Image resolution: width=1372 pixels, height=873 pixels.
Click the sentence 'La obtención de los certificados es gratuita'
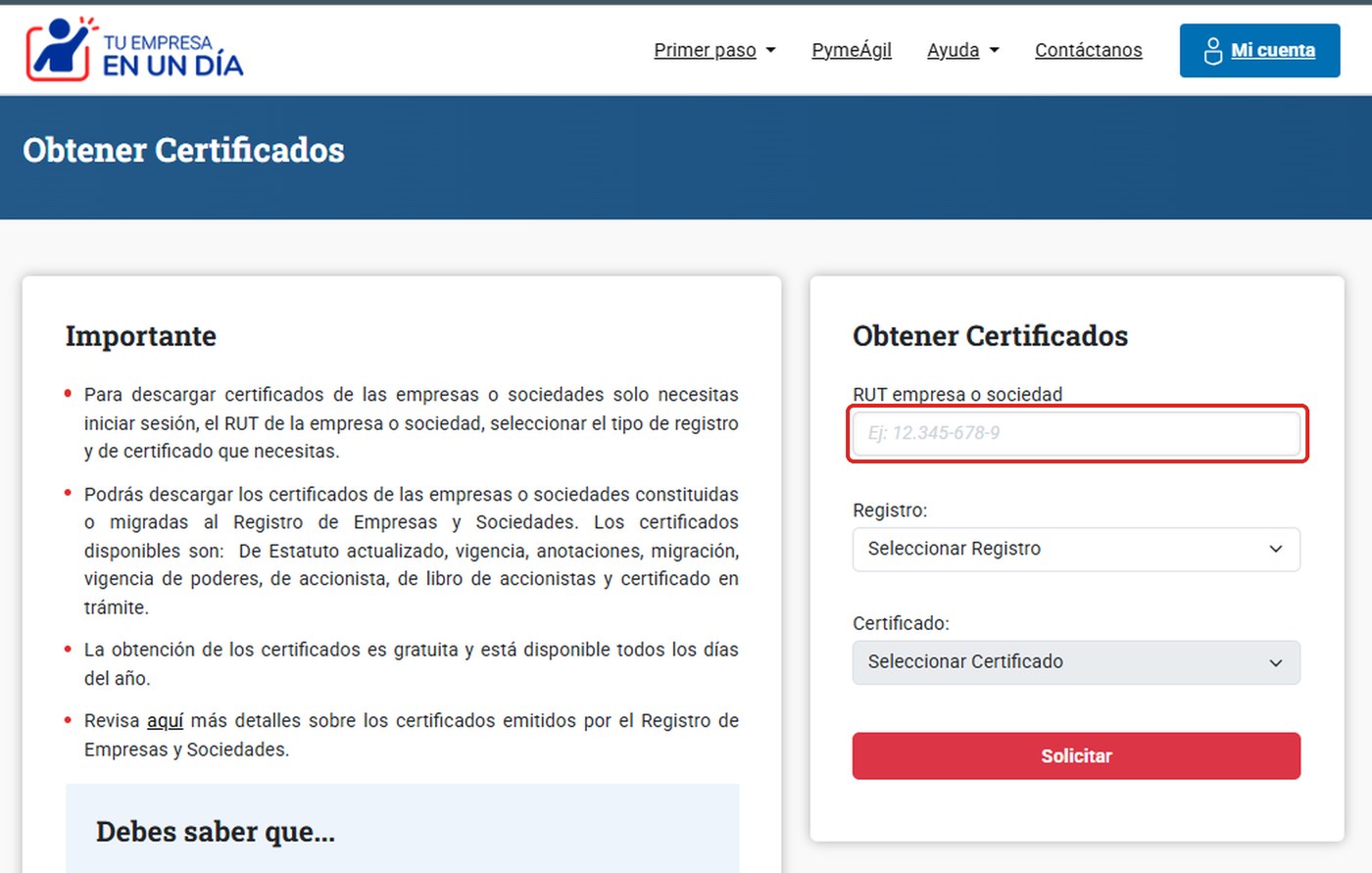click(412, 664)
